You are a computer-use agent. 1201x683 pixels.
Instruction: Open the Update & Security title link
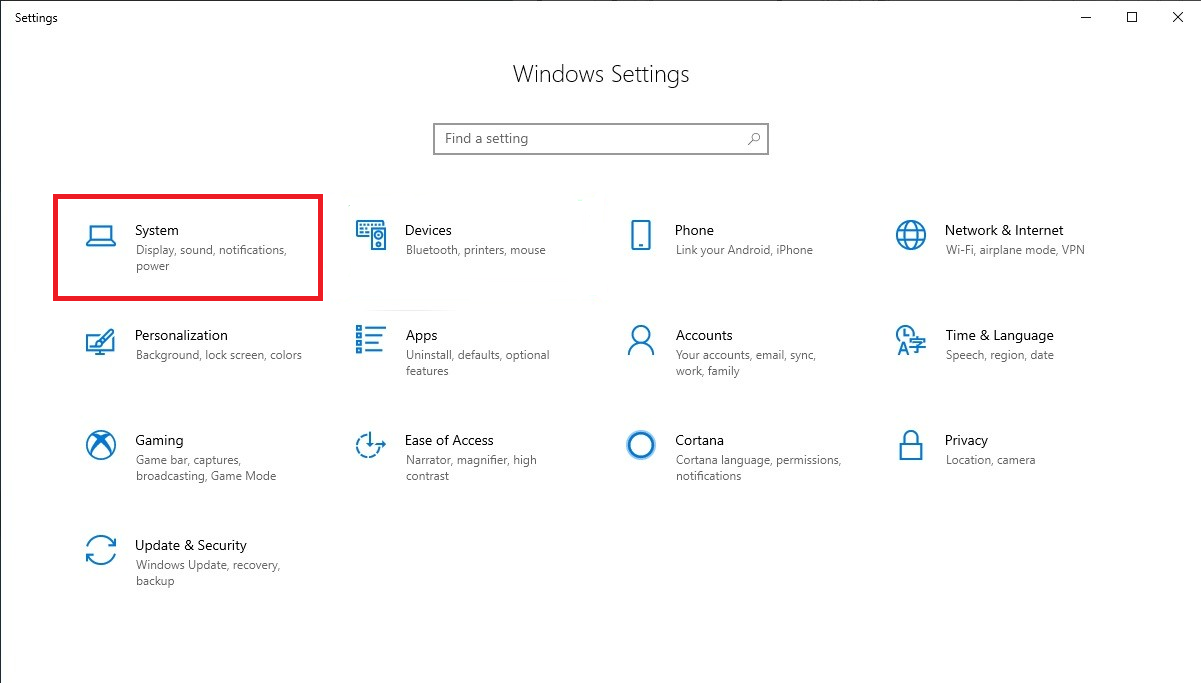(191, 545)
